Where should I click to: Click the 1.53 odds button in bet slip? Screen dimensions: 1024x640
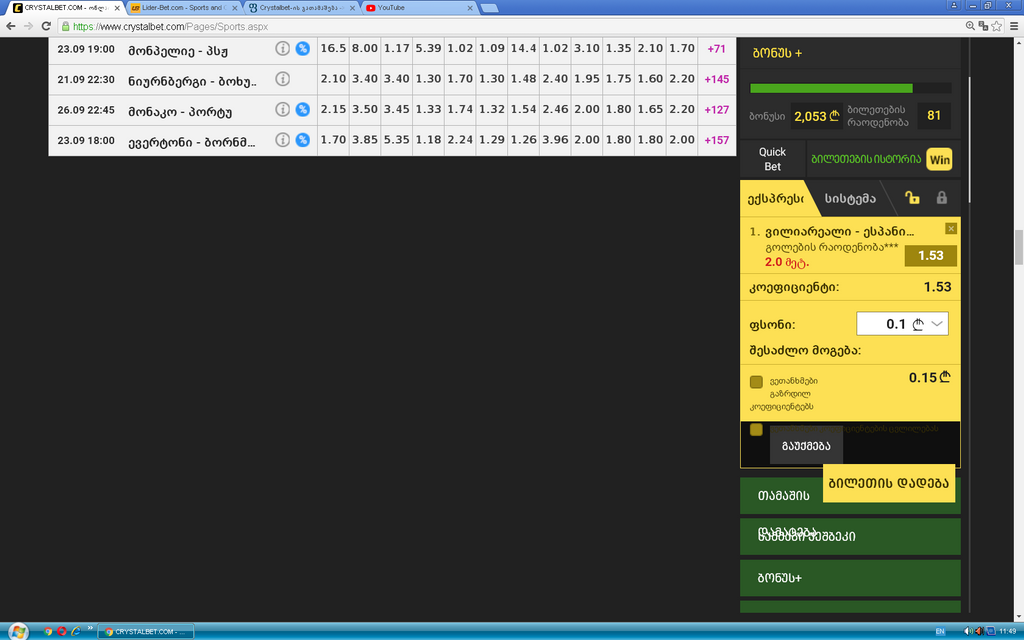[x=931, y=255]
